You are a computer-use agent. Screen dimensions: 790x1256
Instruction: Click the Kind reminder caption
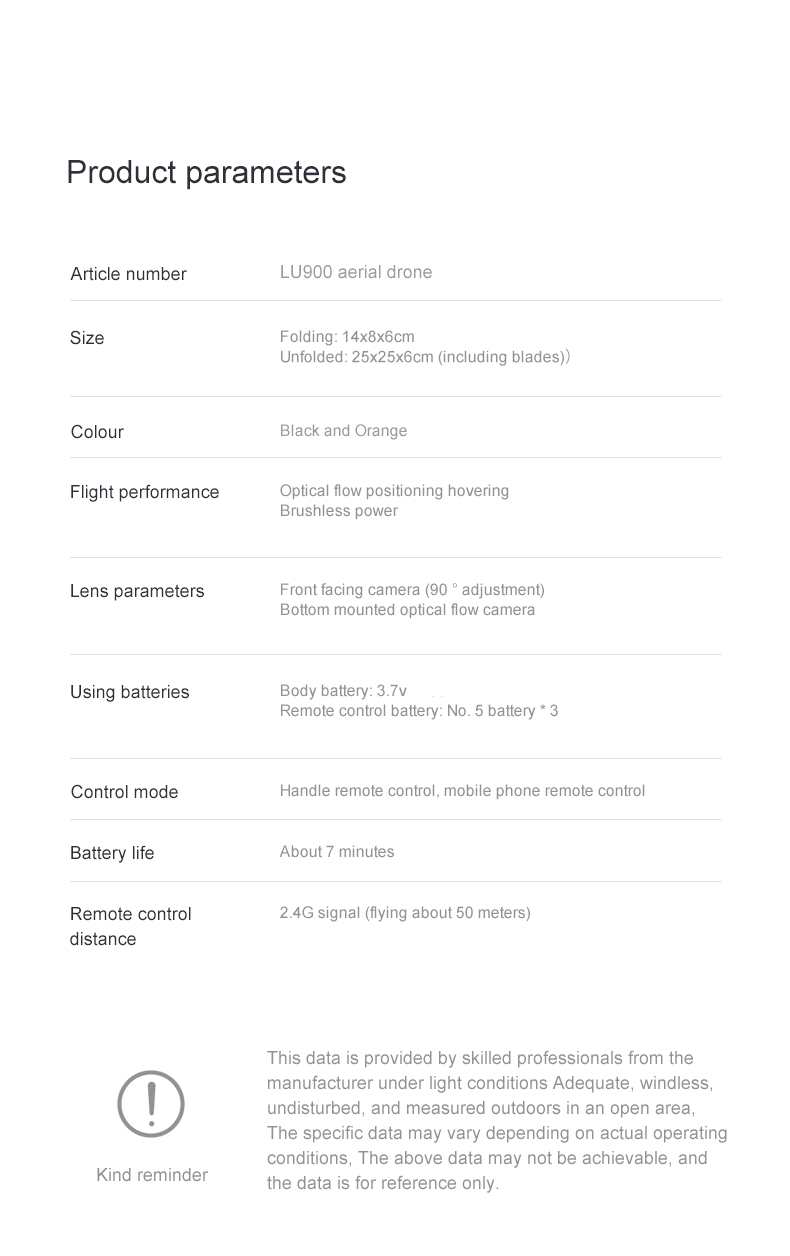click(152, 1175)
